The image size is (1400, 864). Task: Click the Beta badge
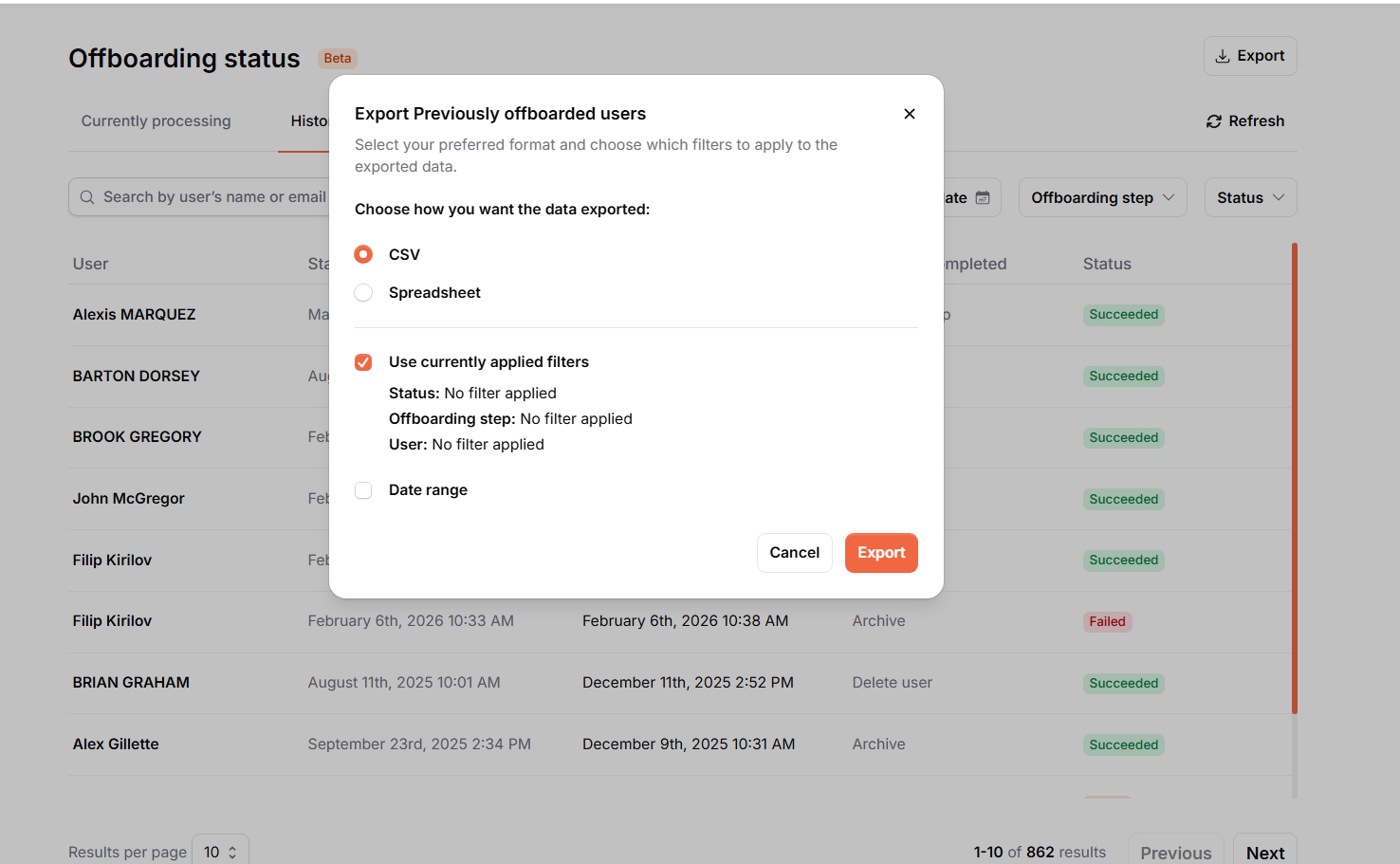click(337, 58)
